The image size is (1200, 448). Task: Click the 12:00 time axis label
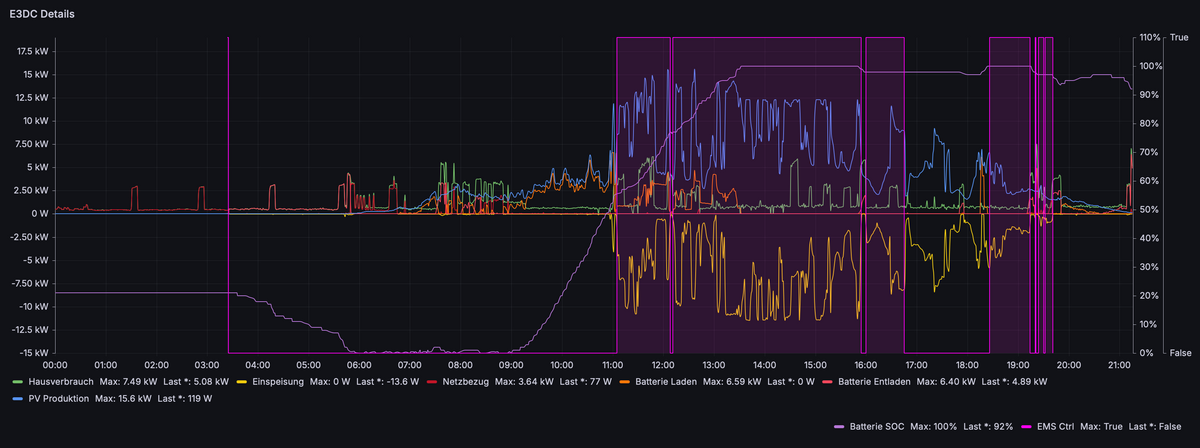663,365
